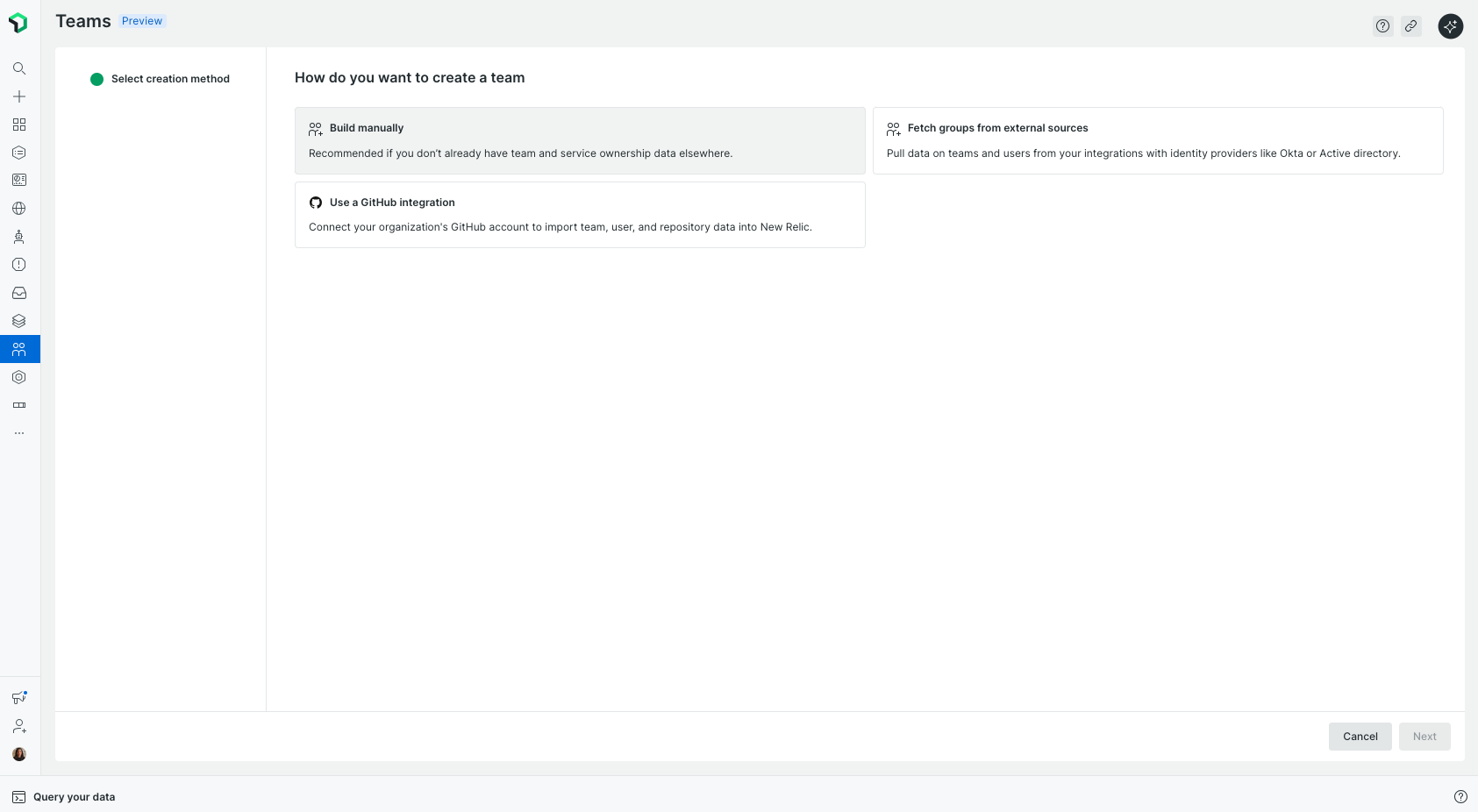This screenshot has height=812, width=1478.
Task: Click the Cancel button
Action: click(1360, 737)
